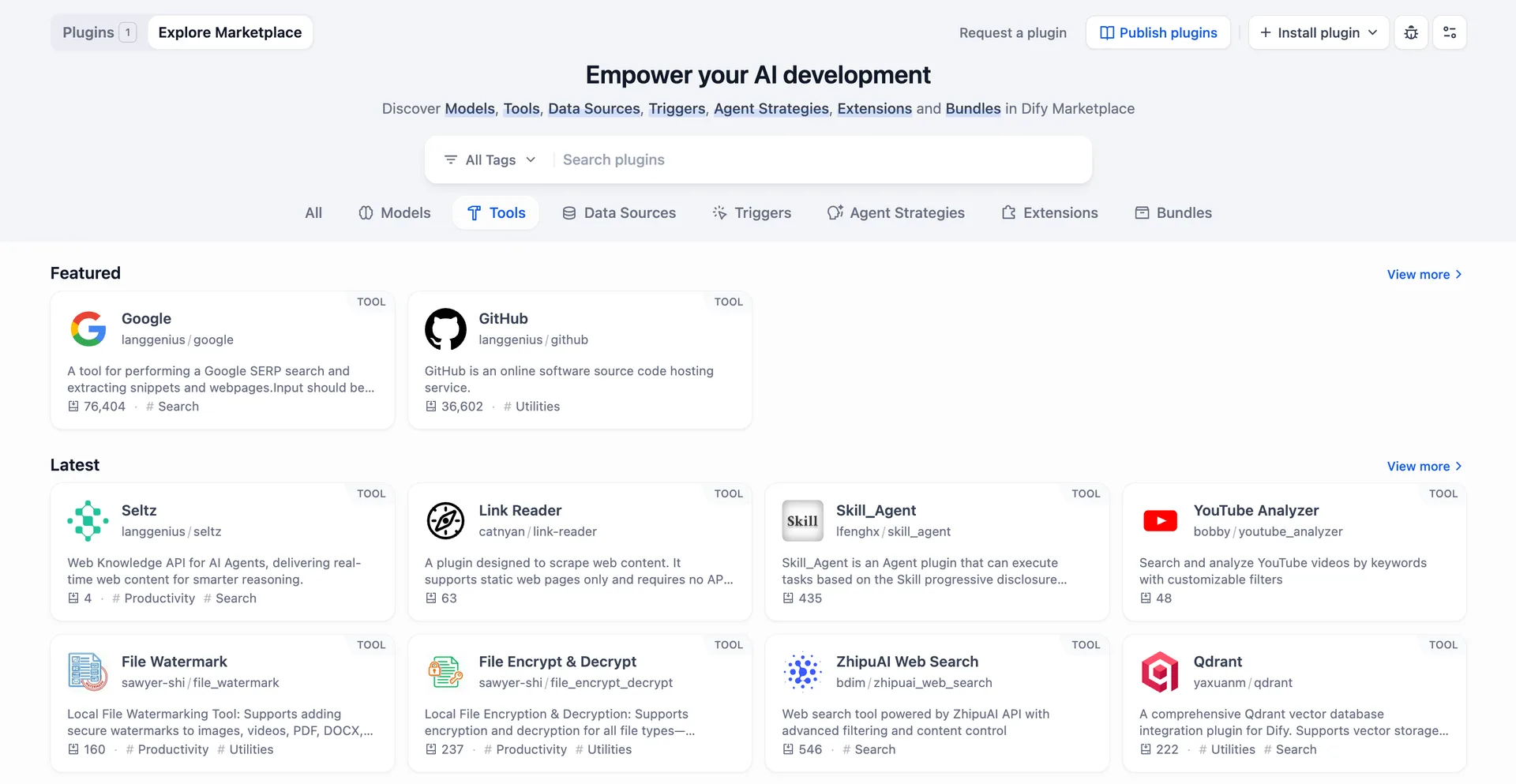
Task: Follow the Bundles link in the subtitle
Action: (x=973, y=109)
